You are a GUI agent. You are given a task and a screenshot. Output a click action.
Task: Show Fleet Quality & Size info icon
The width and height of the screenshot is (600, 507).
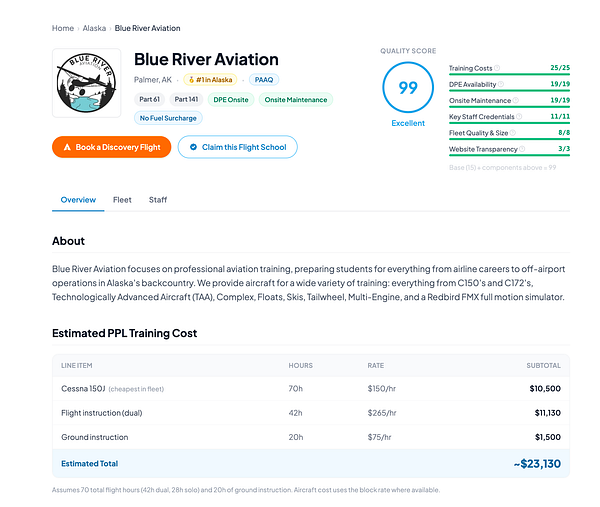[x=513, y=133]
